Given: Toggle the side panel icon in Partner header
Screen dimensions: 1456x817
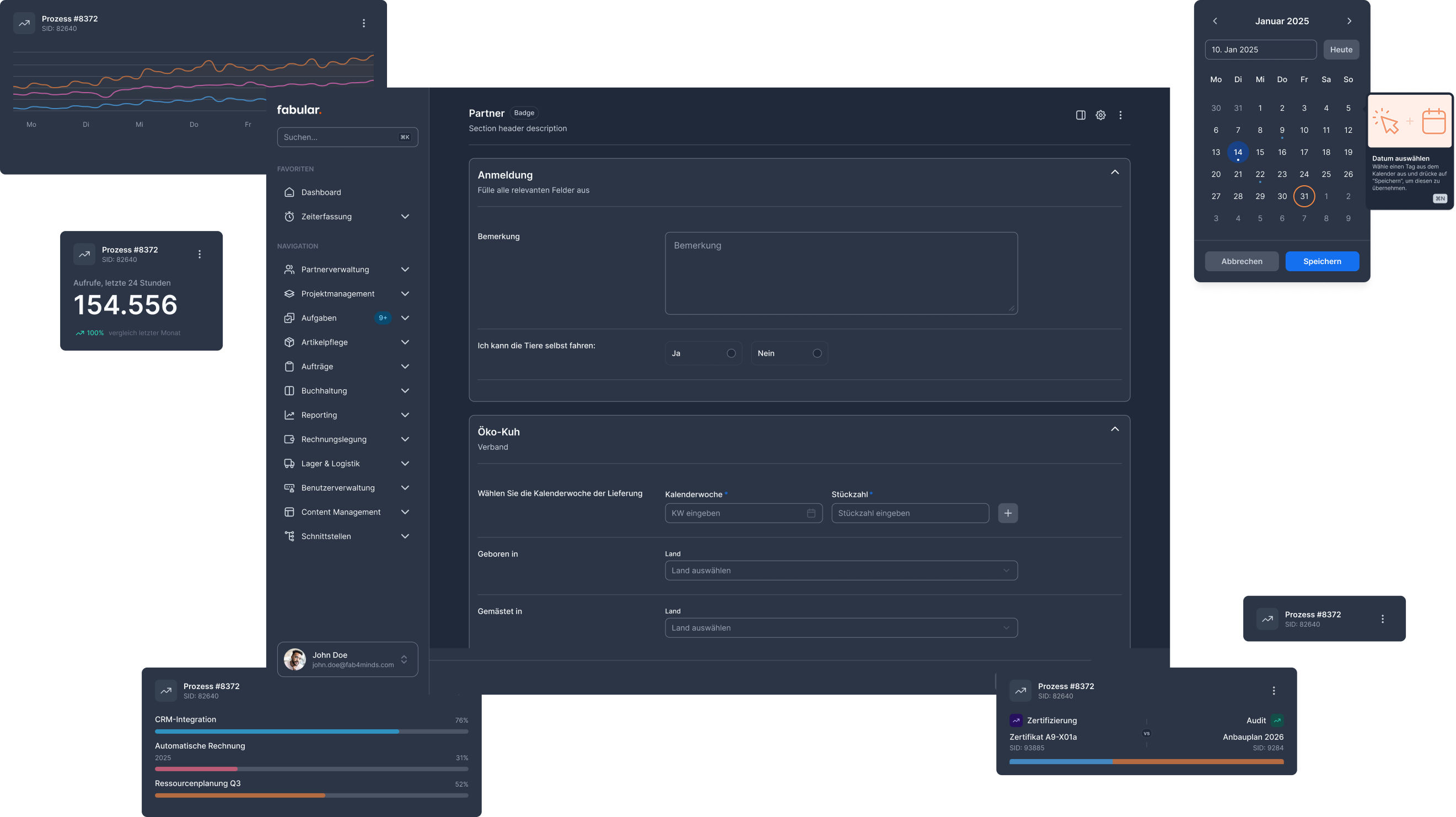Looking at the screenshot, I should [1080, 115].
